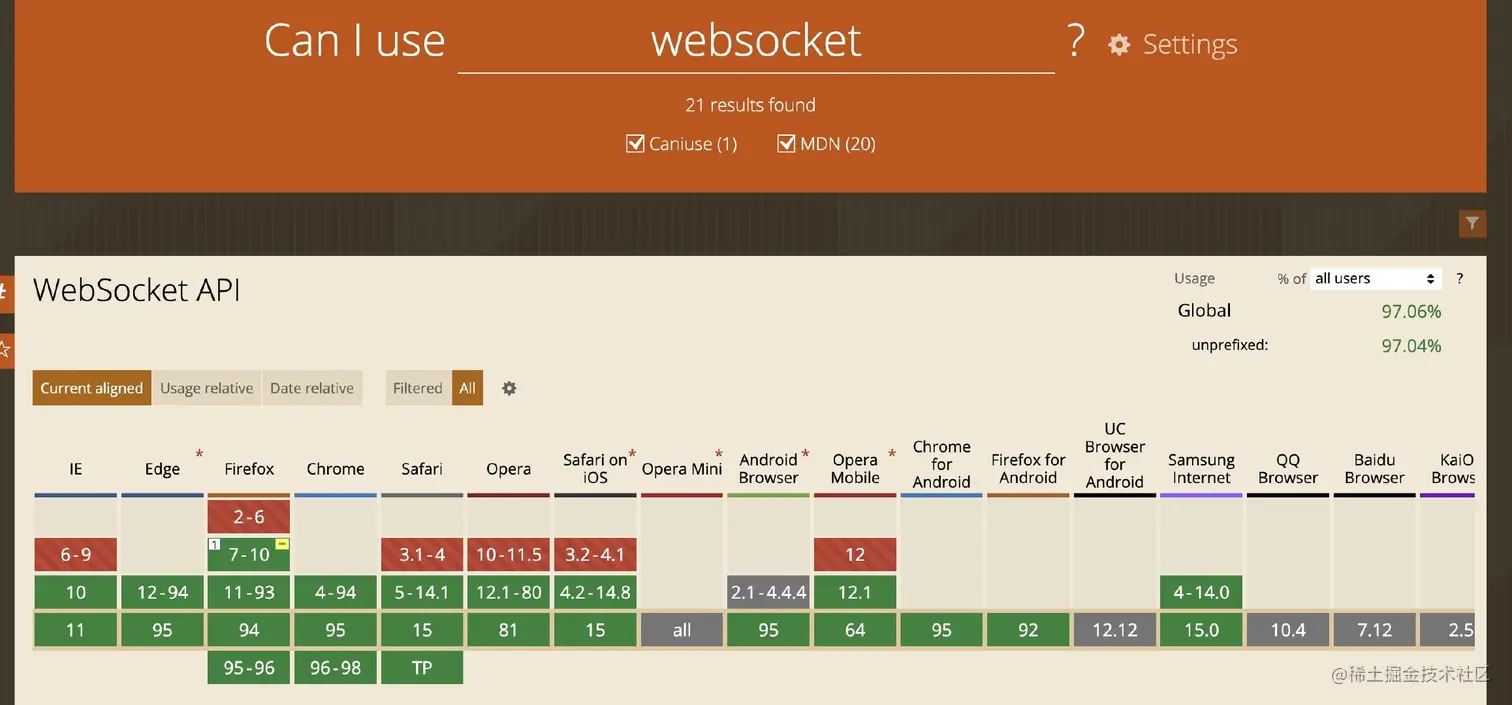Click note marker 1 on Firefox 7-10
Screen dimensions: 1512x705
214,544
